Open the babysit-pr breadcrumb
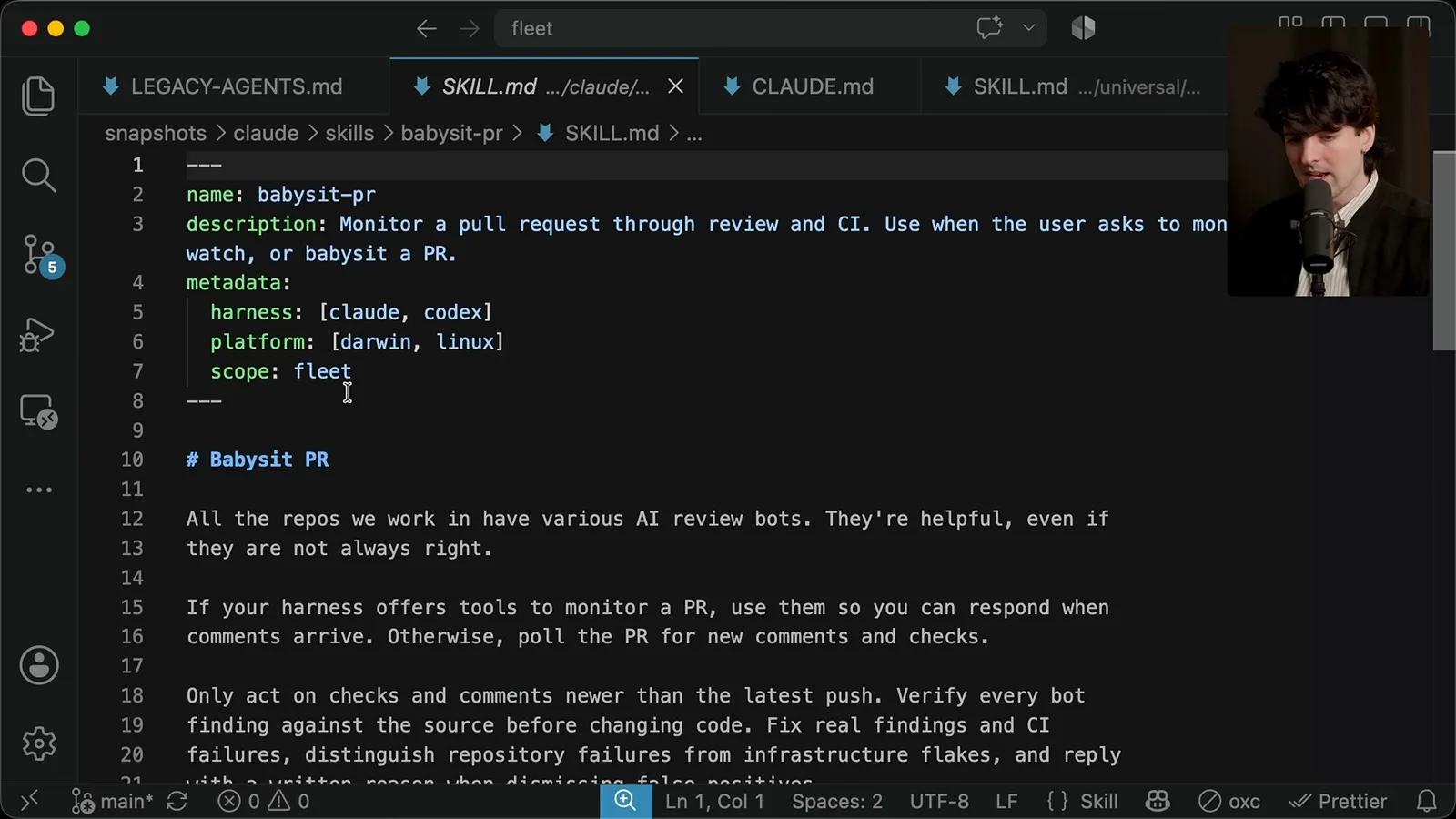1456x819 pixels. [x=451, y=134]
